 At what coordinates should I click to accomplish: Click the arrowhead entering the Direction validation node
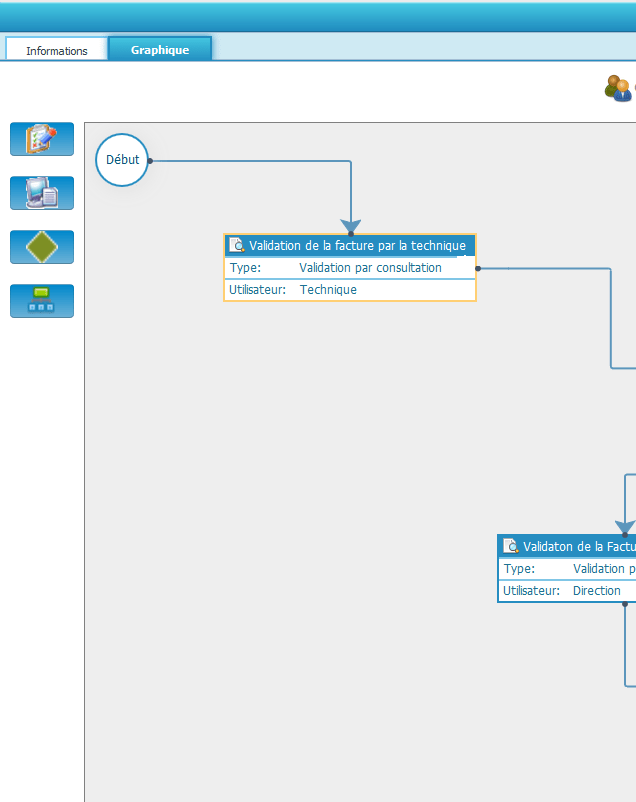pos(625,527)
